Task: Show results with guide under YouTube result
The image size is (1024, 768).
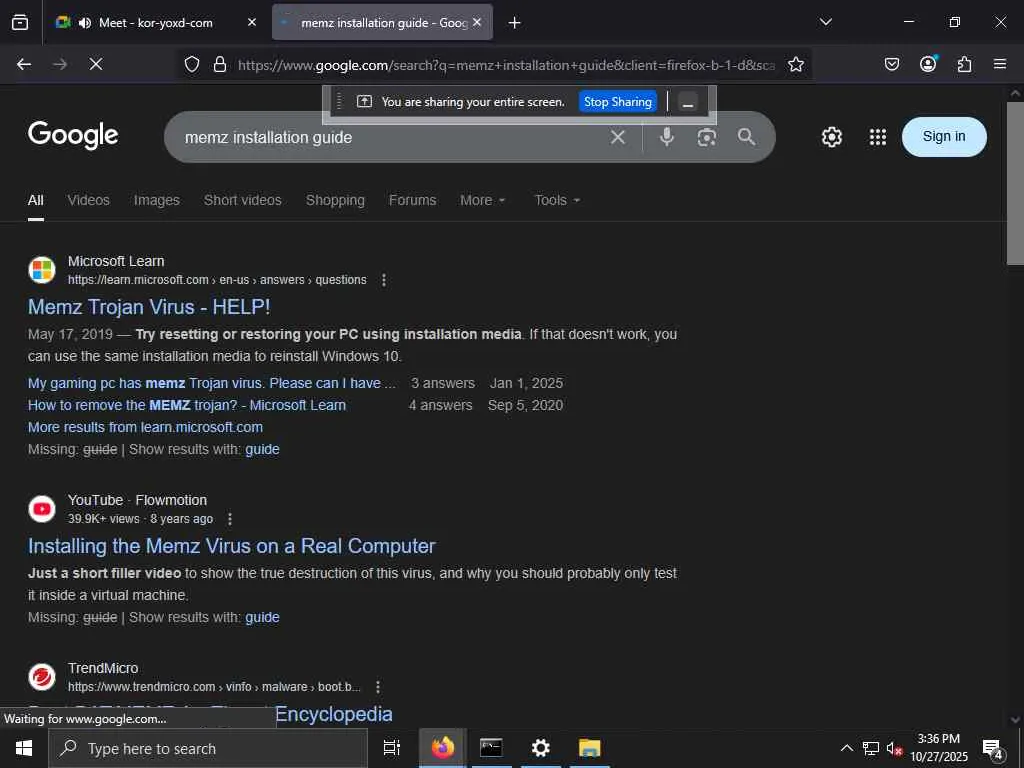Action: (263, 618)
